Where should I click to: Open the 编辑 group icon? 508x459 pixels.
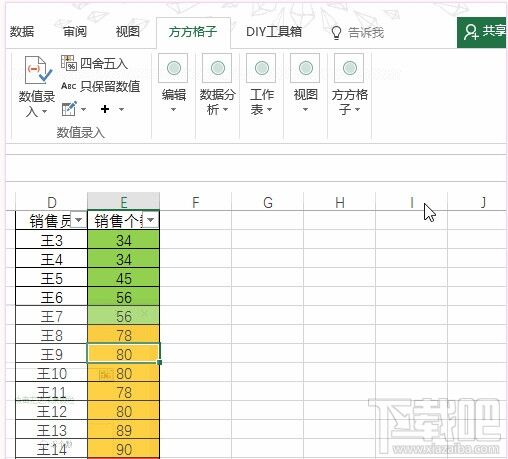(x=173, y=68)
